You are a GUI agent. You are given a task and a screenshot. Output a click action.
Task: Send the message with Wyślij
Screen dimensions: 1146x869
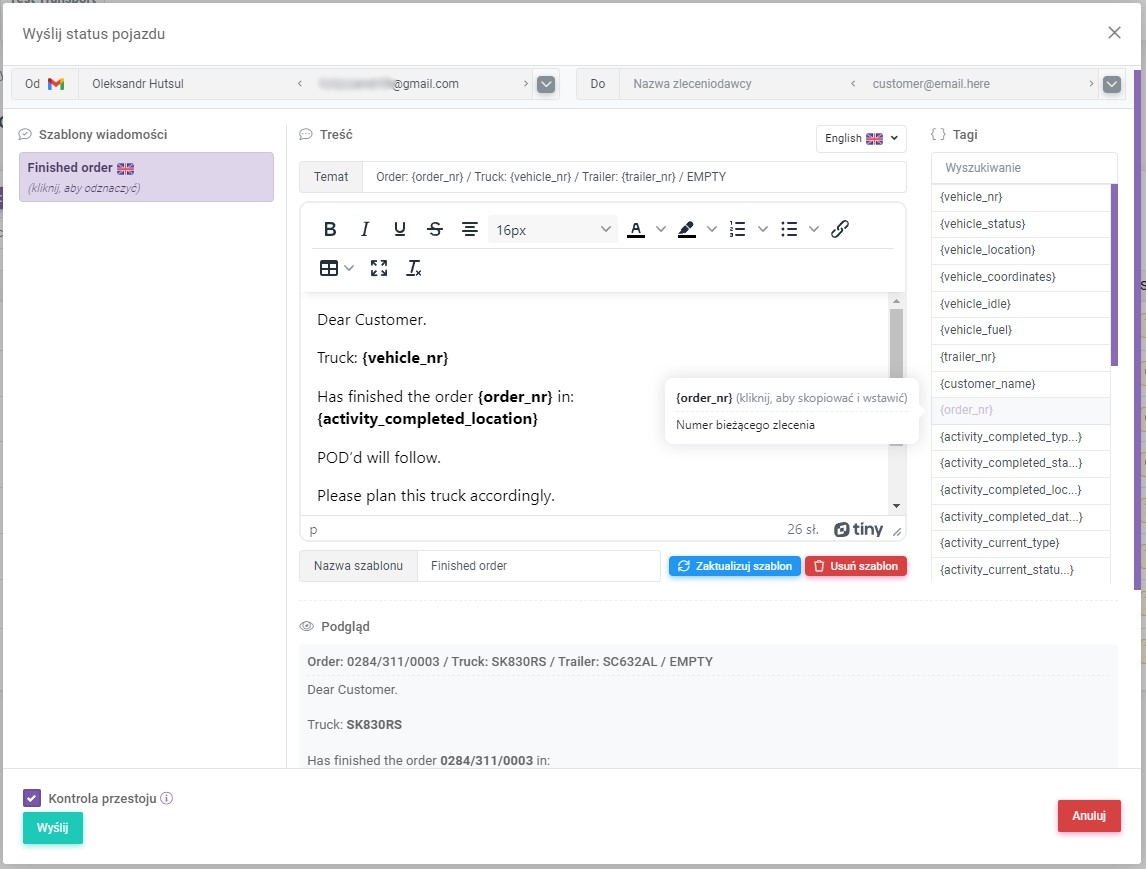coord(53,827)
